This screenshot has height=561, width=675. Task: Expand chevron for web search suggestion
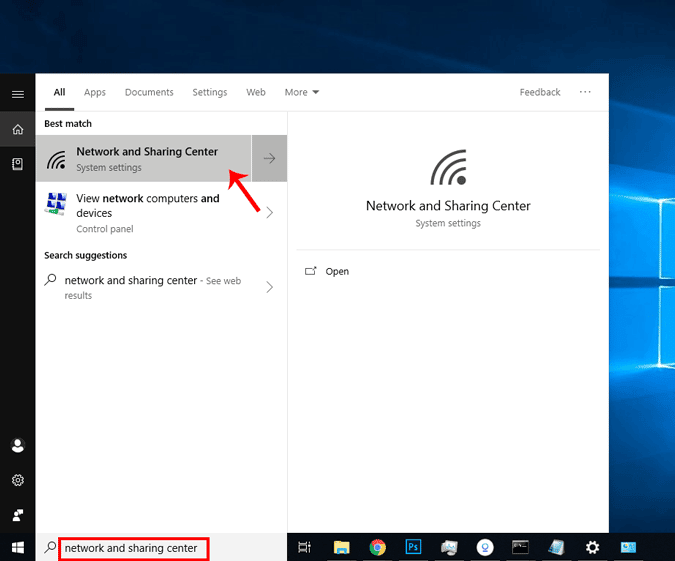point(269,287)
